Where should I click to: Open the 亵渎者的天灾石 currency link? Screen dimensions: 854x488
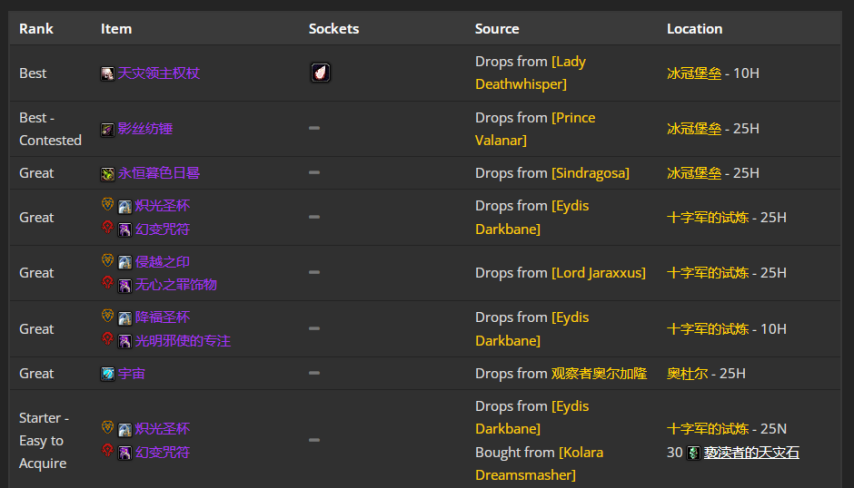pos(751,453)
